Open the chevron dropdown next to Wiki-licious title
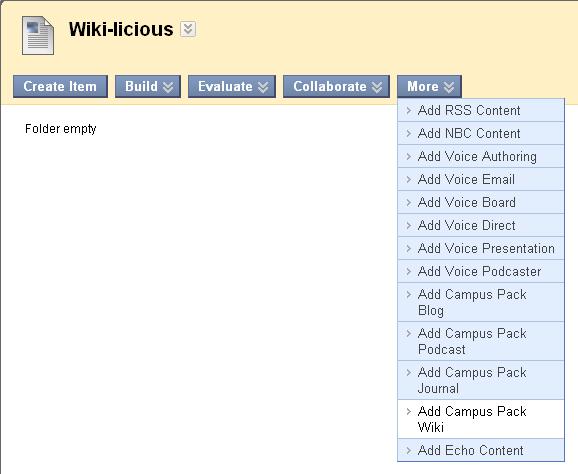The height and width of the screenshot is (474, 578). [188, 29]
